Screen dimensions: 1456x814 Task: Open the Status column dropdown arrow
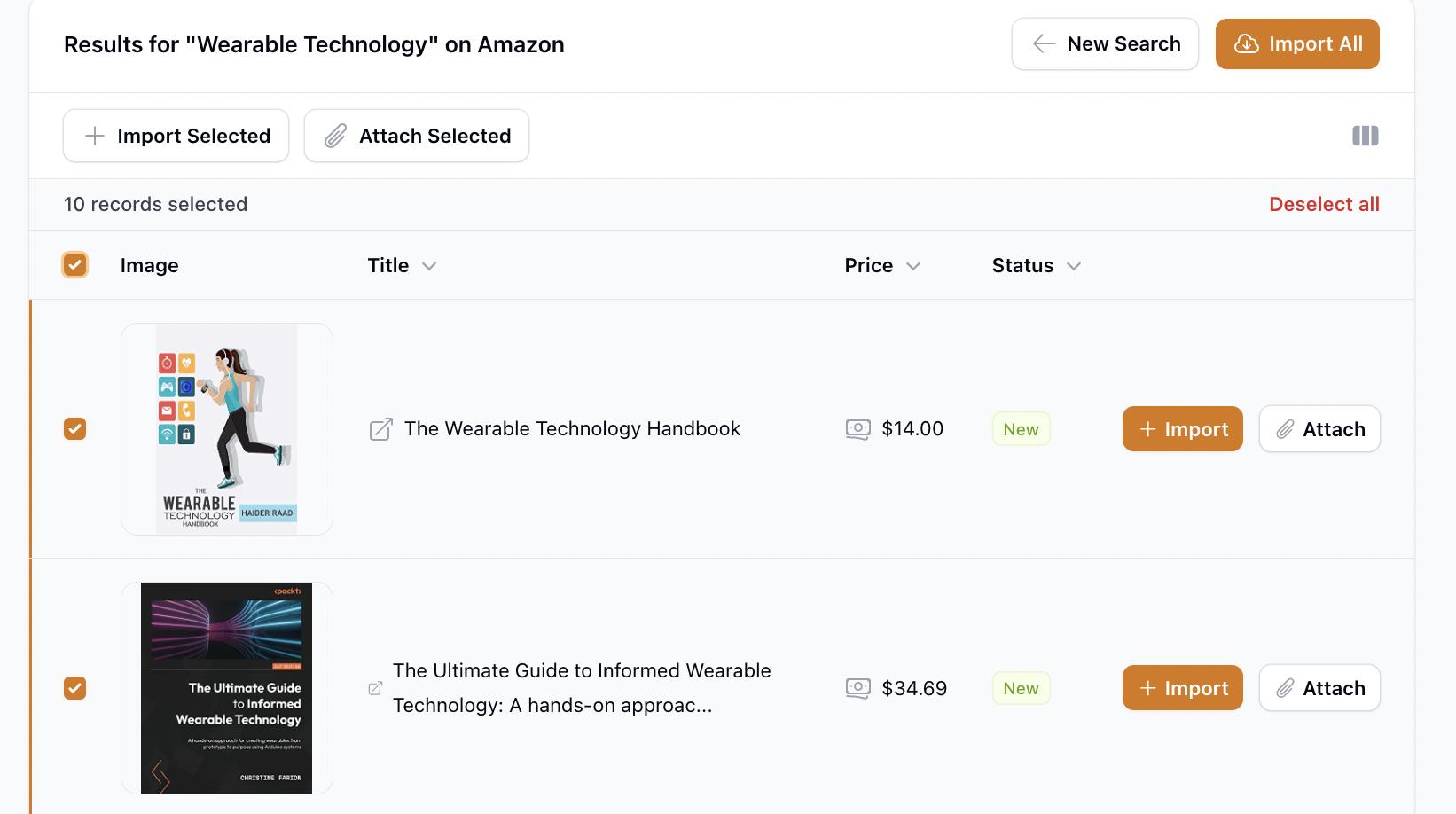point(1074,266)
